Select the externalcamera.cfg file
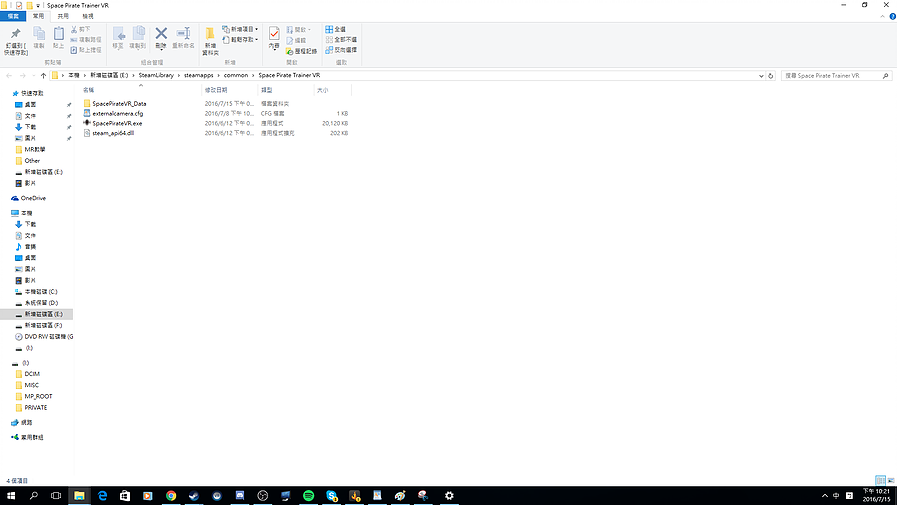Viewport: 897px width, 505px height. [x=117, y=113]
